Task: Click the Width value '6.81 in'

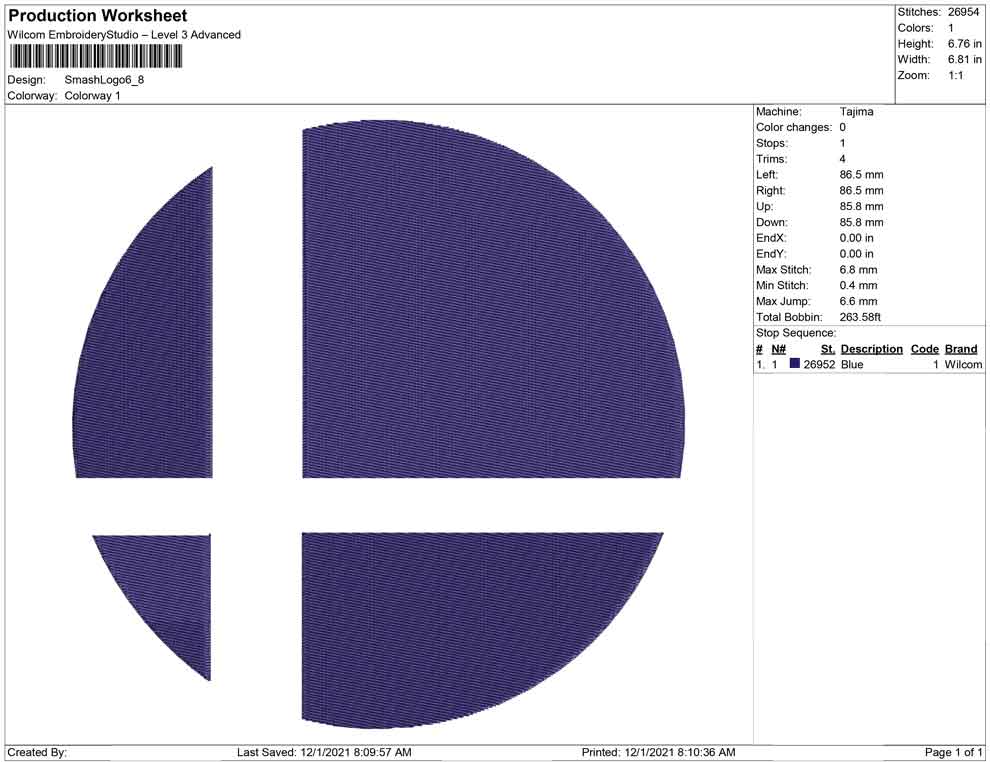Action: point(965,59)
